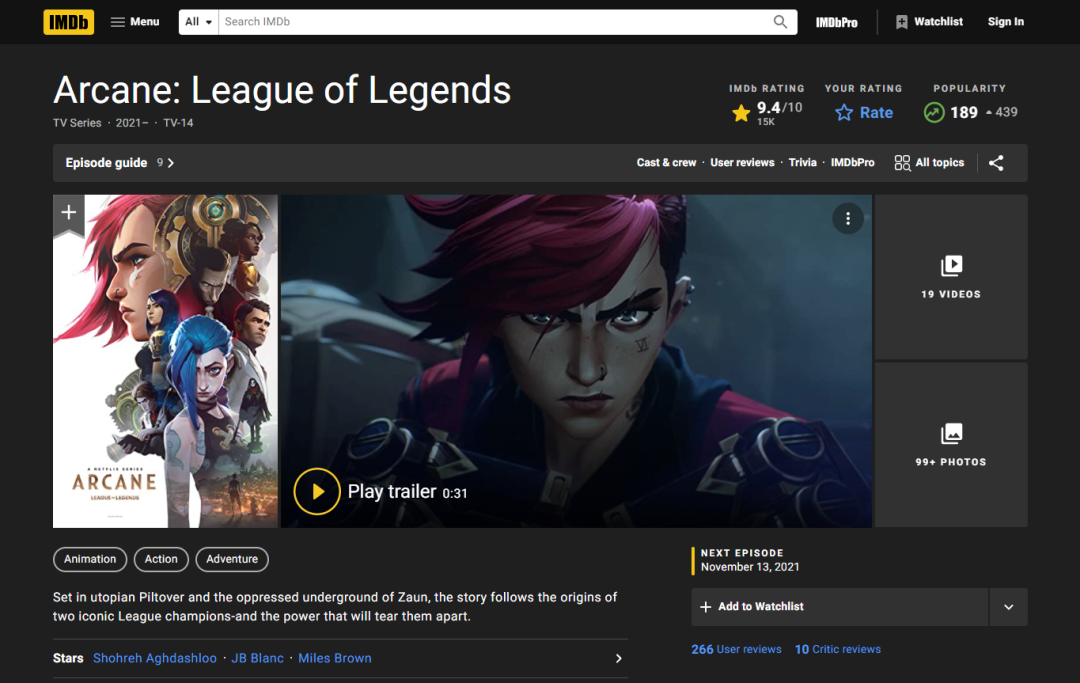Open Shohreh Aghdashloo's page

click(155, 658)
